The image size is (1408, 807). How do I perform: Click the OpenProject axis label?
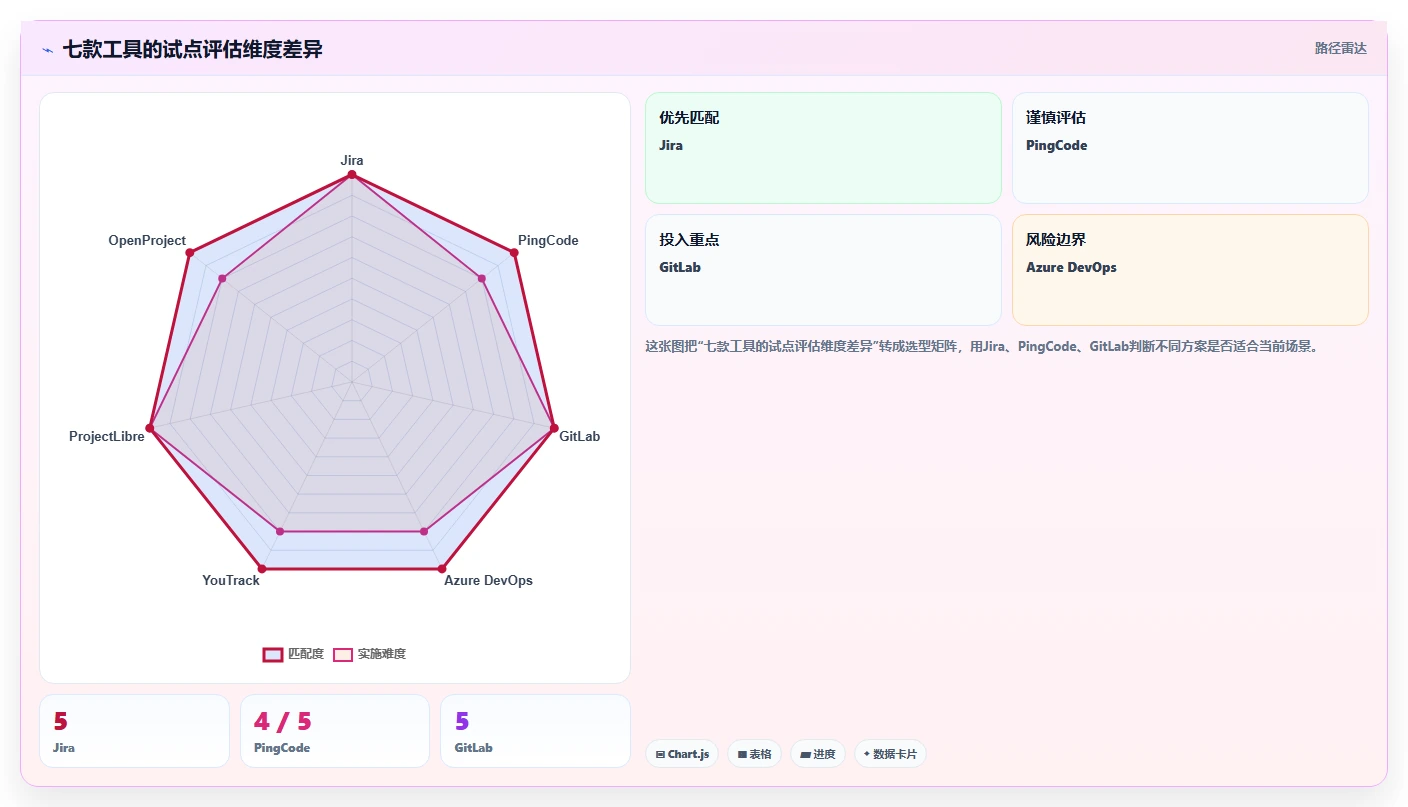[x=147, y=240]
